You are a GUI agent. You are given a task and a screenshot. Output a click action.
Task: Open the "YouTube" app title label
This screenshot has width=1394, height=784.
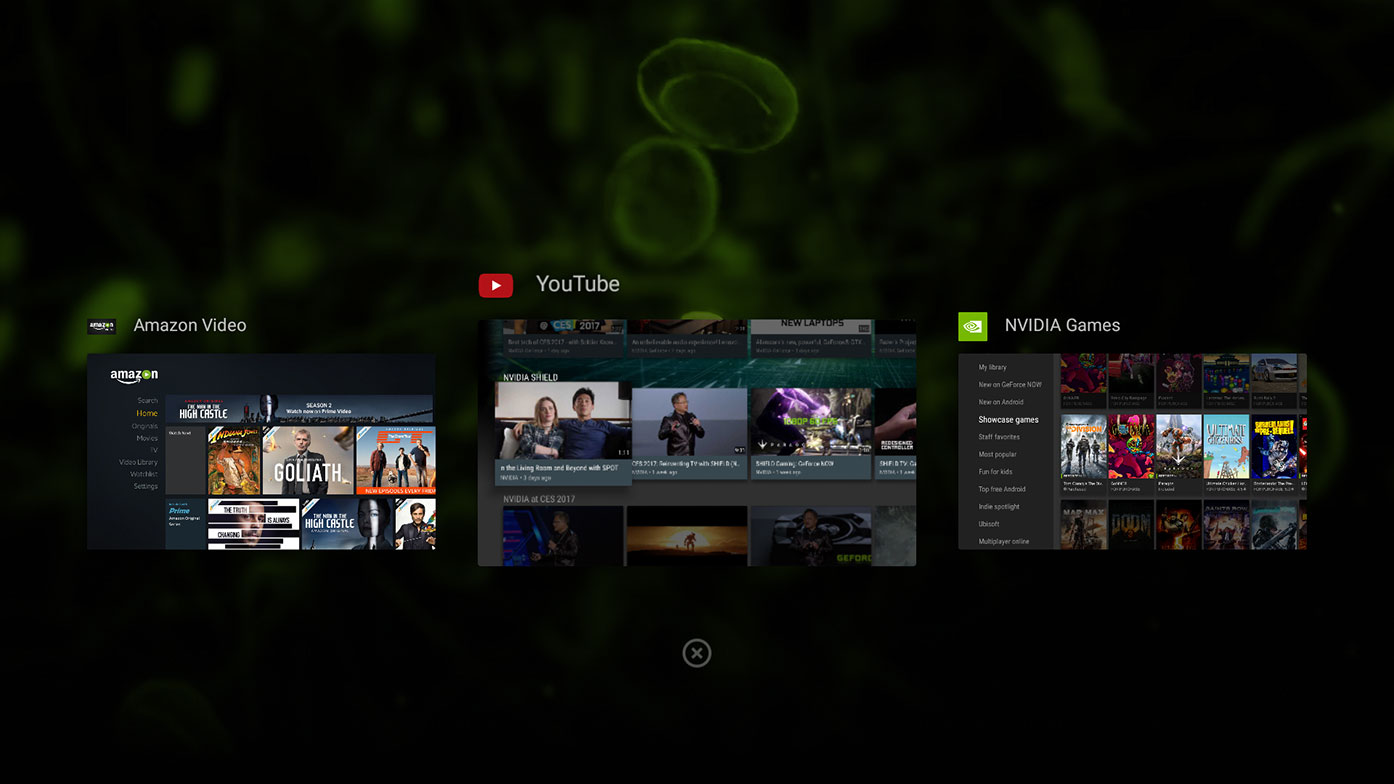pos(577,284)
